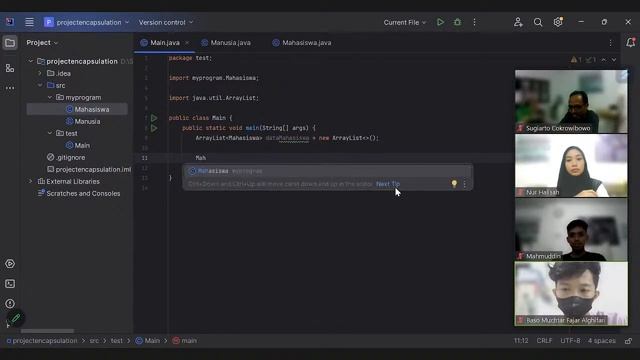640x360 pixels.
Task: Click src in the breadcrumb bar
Action: coord(94,340)
